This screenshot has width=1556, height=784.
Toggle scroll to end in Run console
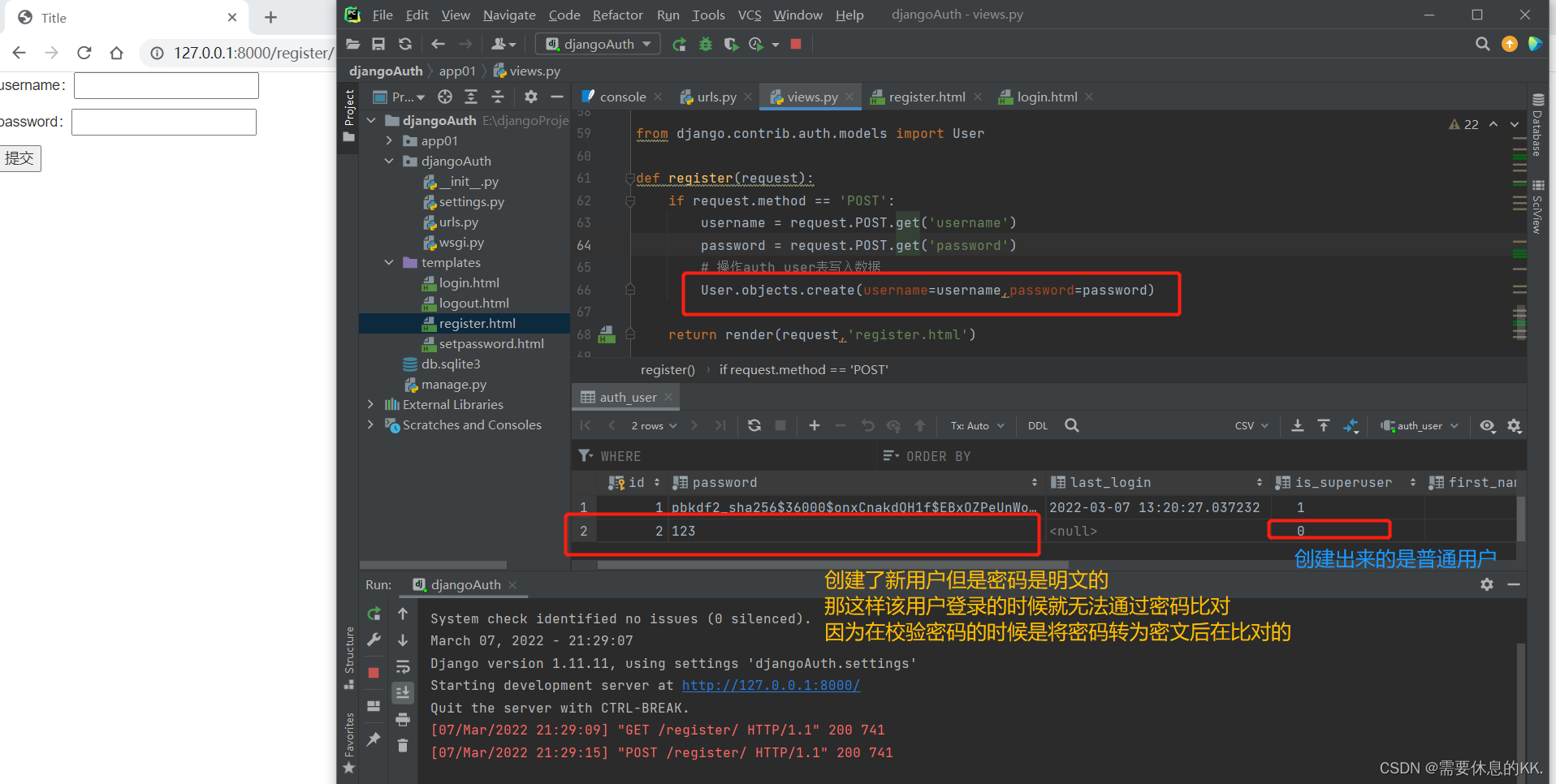point(403,692)
